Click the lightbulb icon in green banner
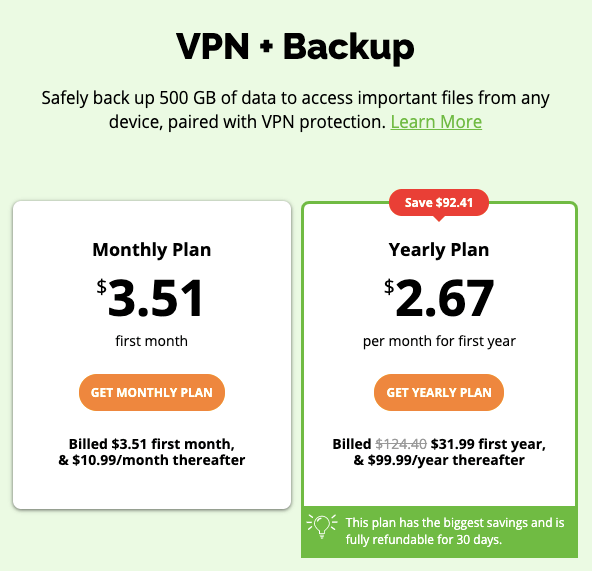The width and height of the screenshot is (592, 571). pos(322,526)
